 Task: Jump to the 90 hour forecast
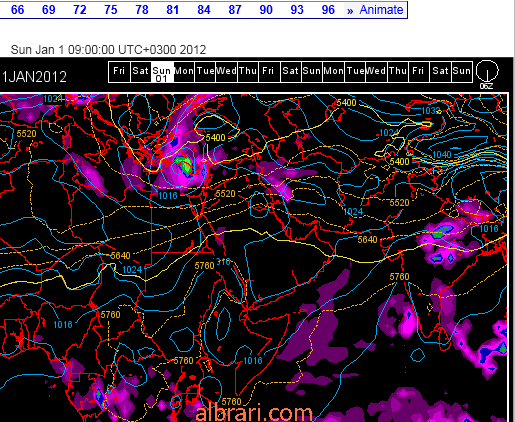tap(266, 10)
